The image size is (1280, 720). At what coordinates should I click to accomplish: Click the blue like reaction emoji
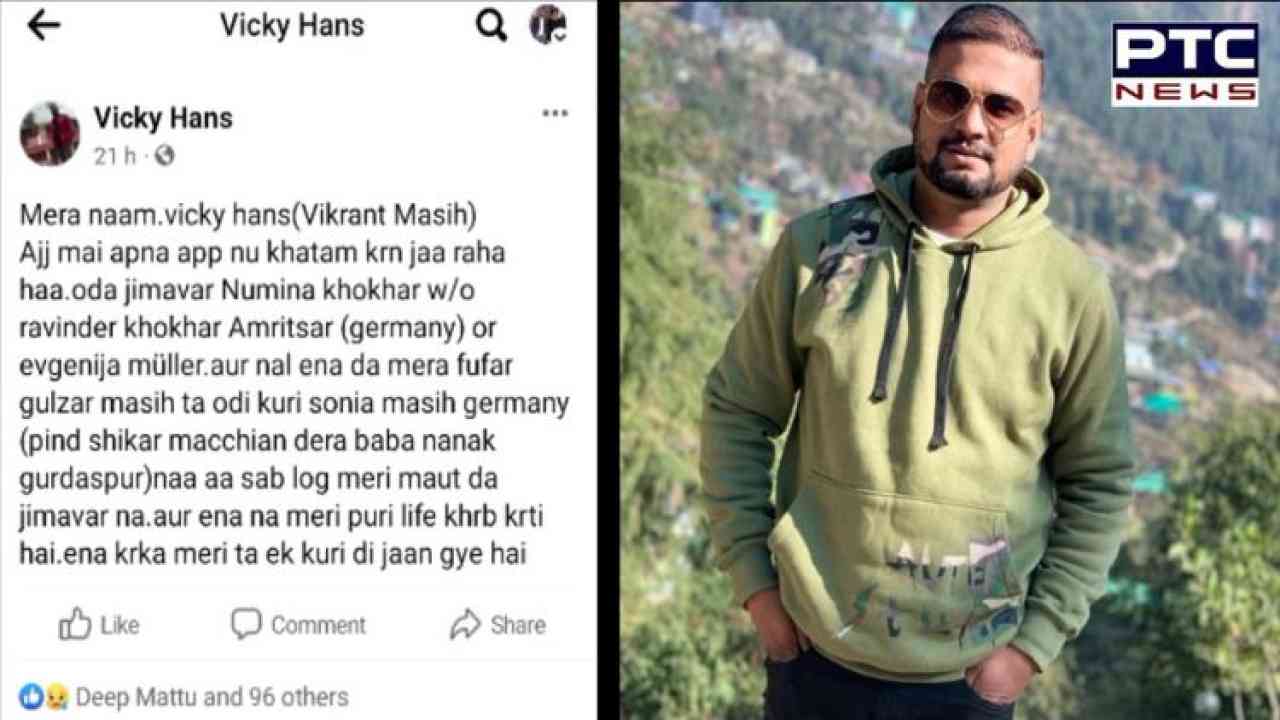coord(30,697)
